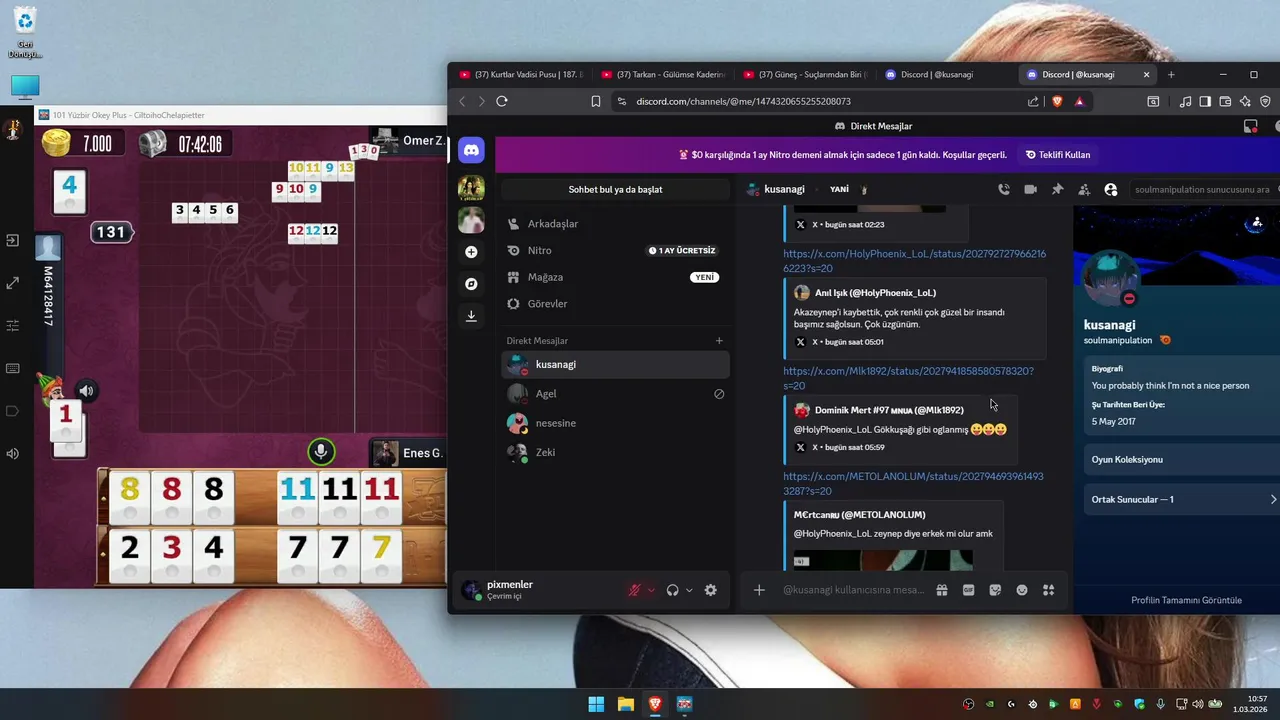Click the soulmanipulation search box
1280x720 pixels.
1205,189
